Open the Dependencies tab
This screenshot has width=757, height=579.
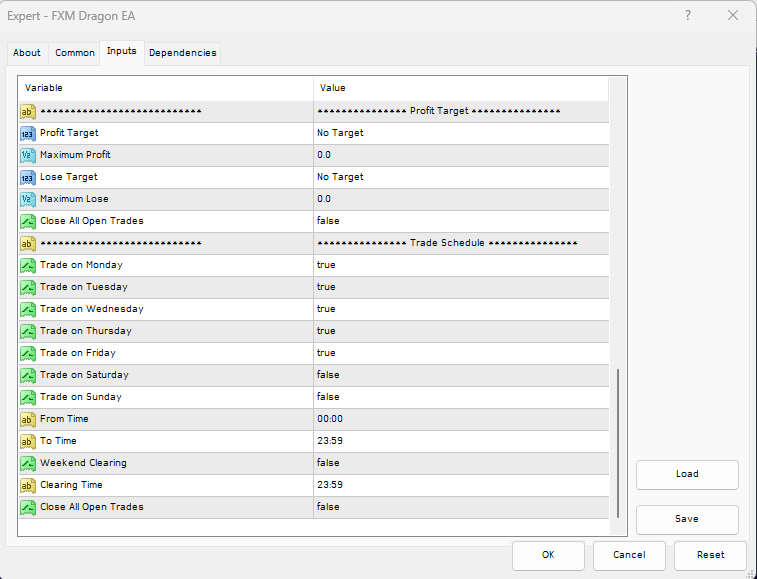182,53
